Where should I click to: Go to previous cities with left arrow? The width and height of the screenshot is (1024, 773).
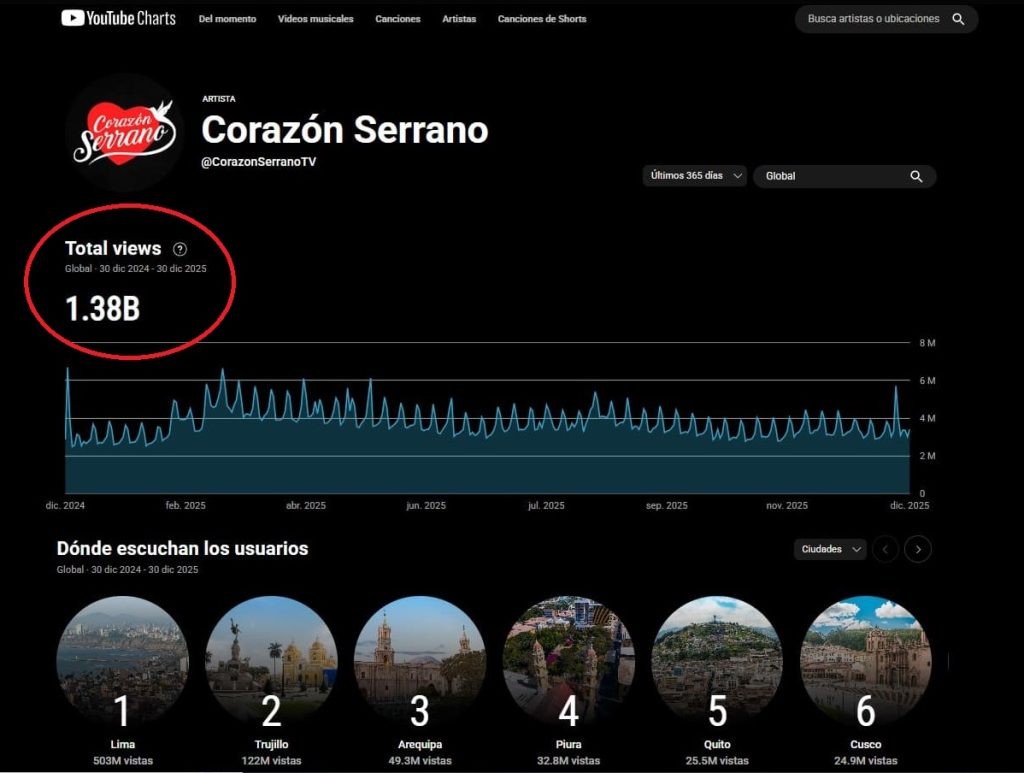click(x=885, y=549)
